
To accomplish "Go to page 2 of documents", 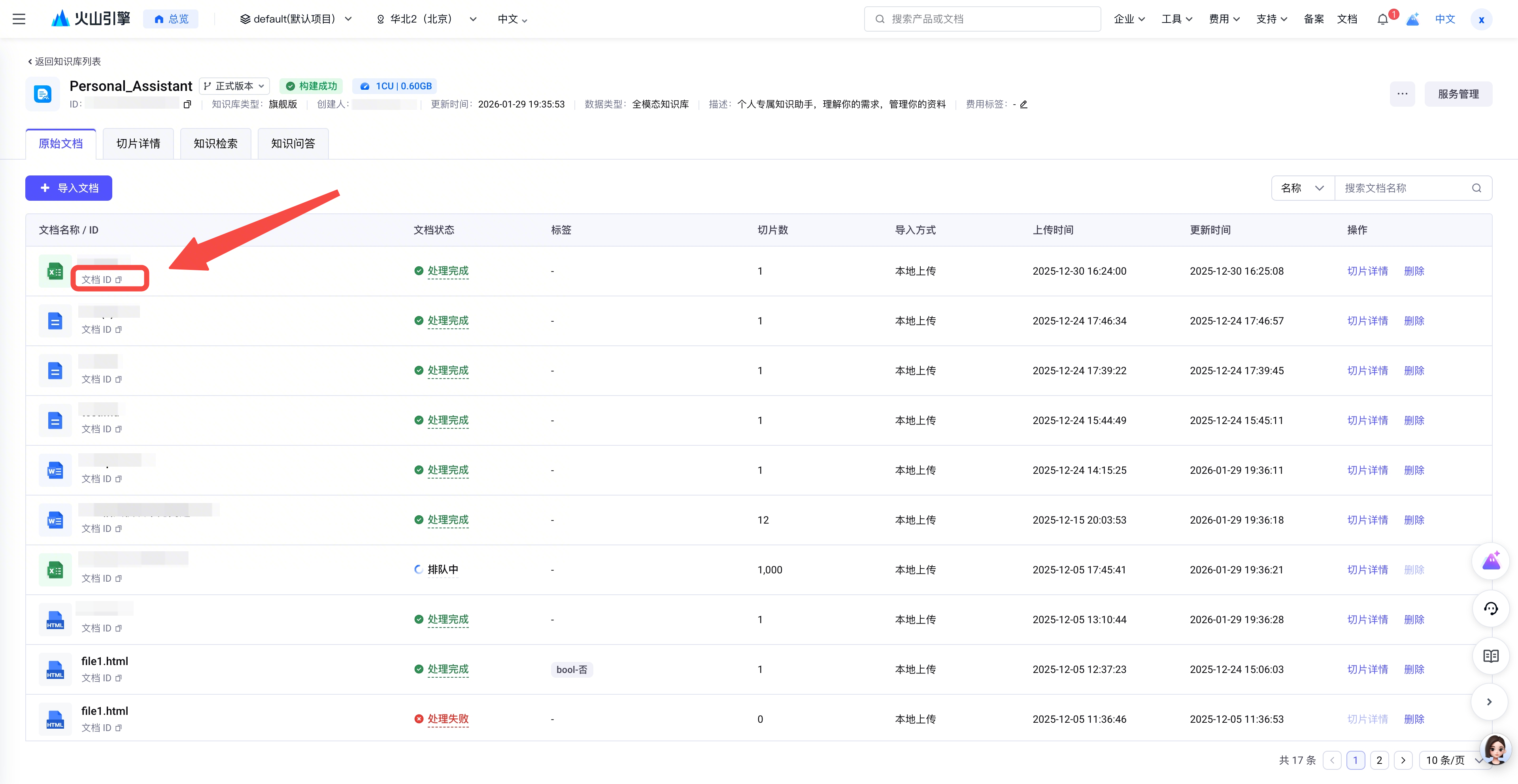I will pyautogui.click(x=1379, y=760).
